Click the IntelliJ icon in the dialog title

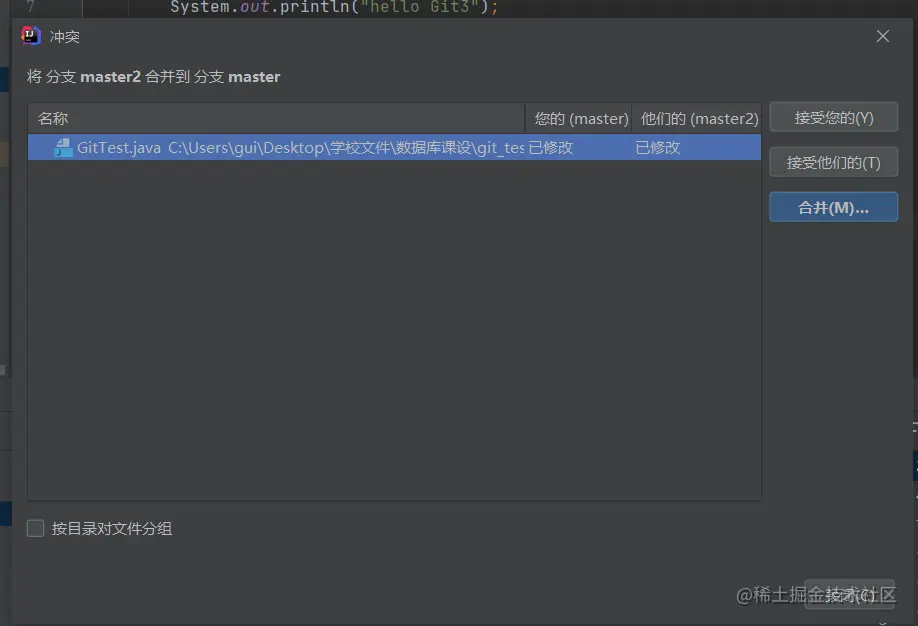[x=31, y=36]
